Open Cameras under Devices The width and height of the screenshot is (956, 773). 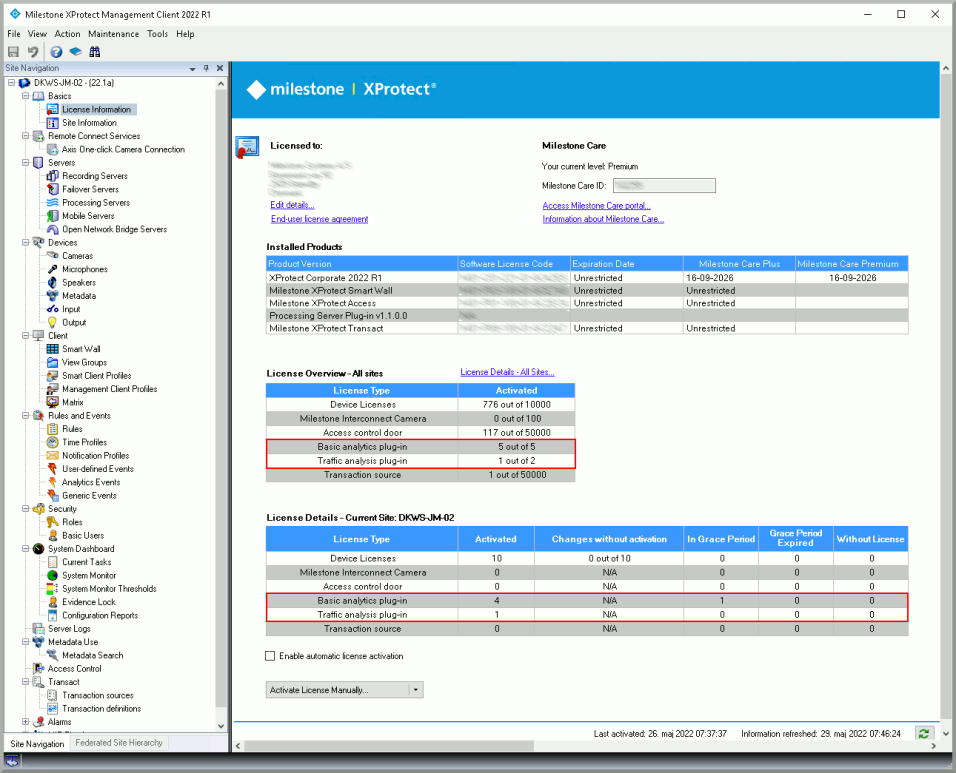[x=77, y=256]
